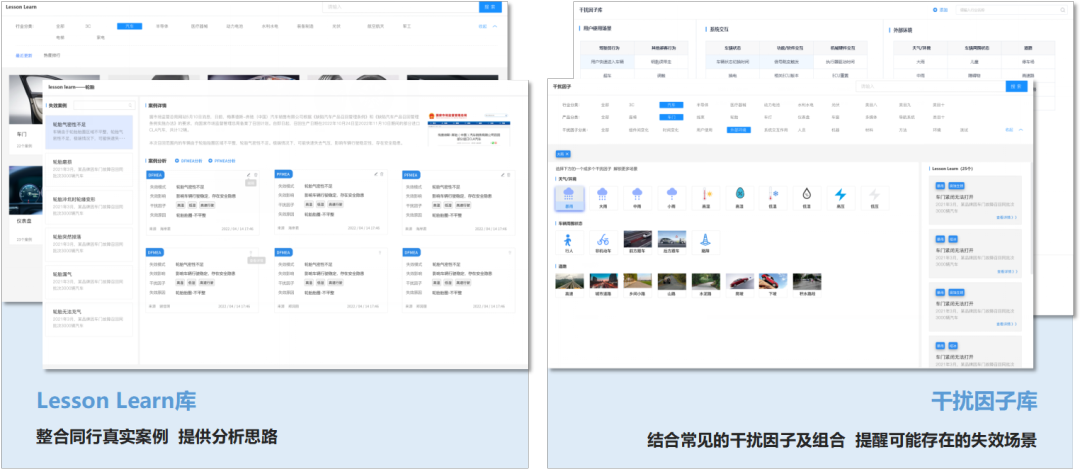Click delete icon on first DFMEA card
Viewport: 1080px width, 469px height.
(256, 174)
